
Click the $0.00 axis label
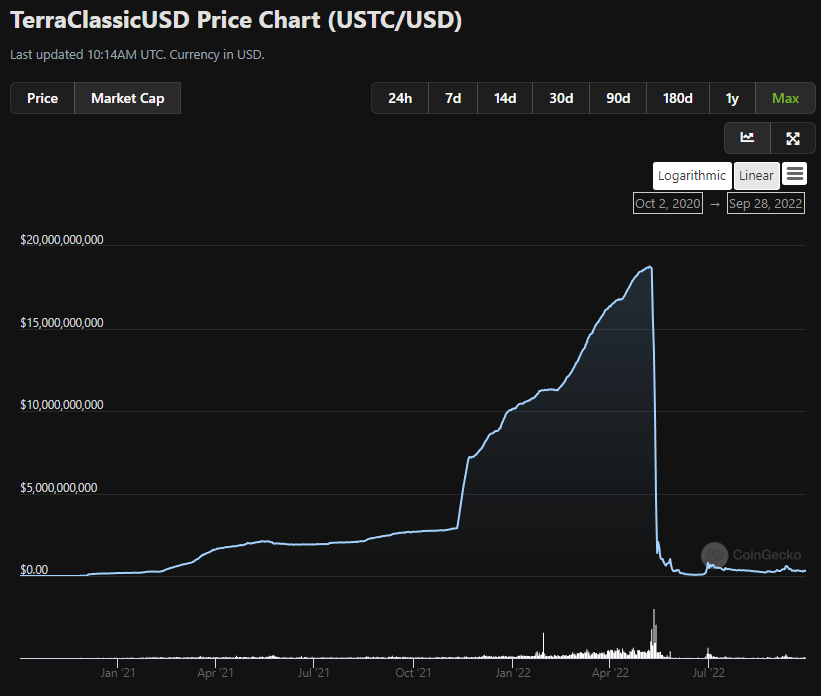pos(34,570)
